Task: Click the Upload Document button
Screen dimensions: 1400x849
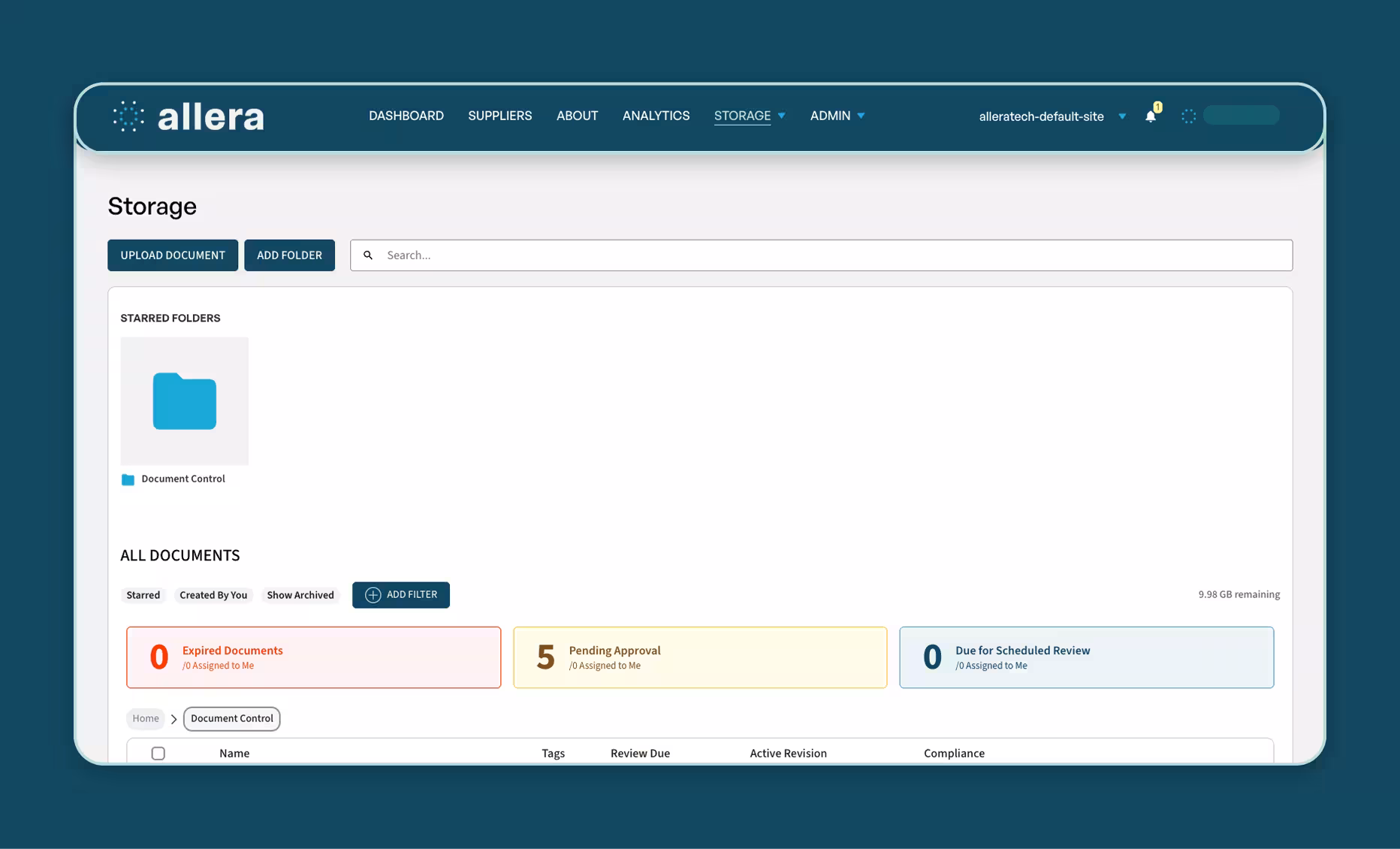Action: coord(173,255)
